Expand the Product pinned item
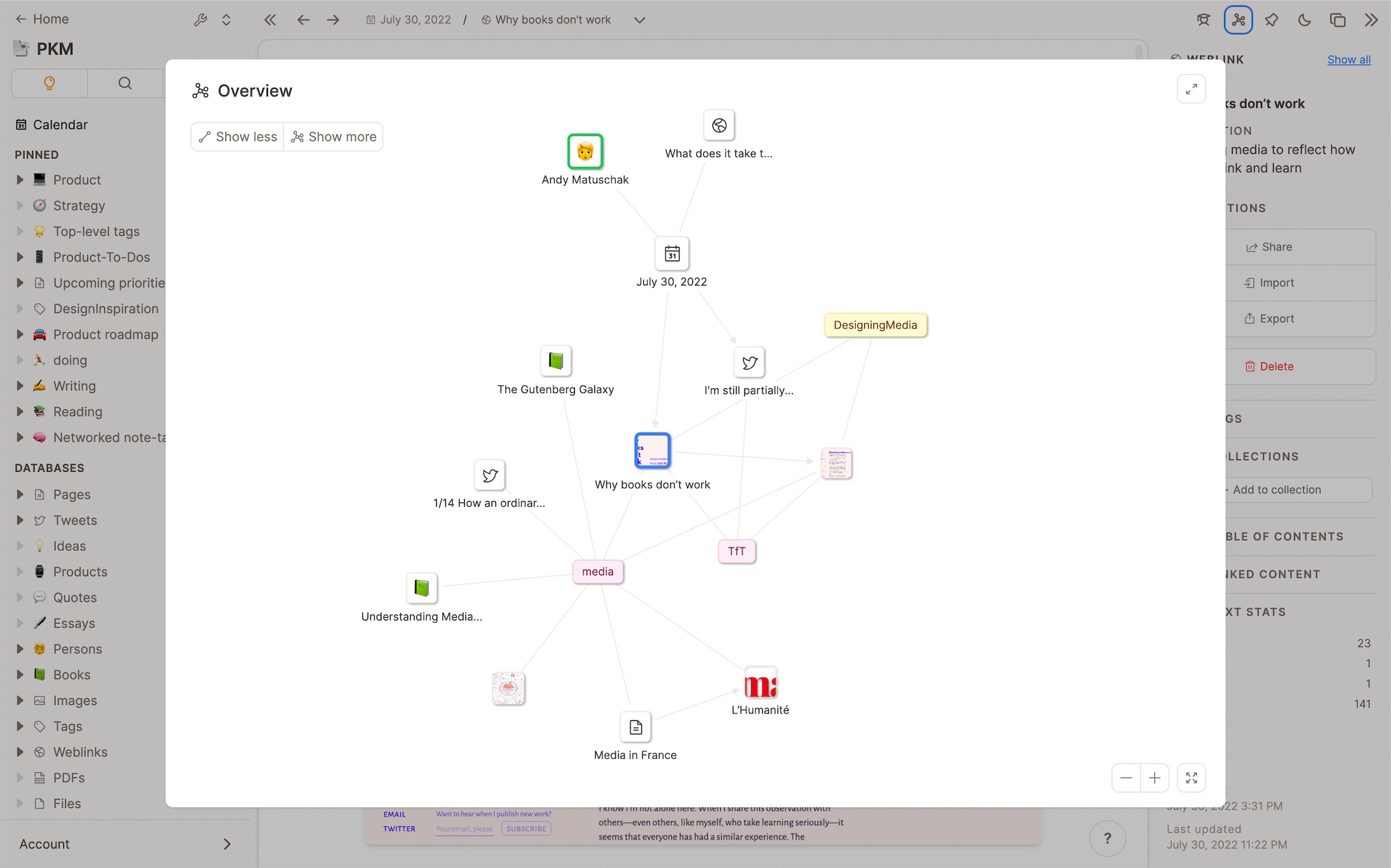The height and width of the screenshot is (868, 1391). [20, 180]
